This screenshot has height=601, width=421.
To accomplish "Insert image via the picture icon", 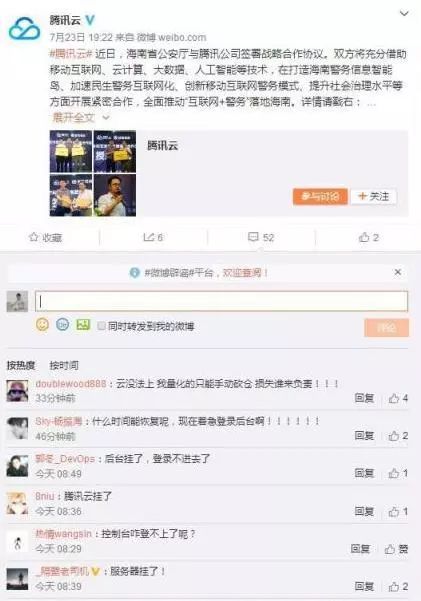I will click(x=83, y=325).
